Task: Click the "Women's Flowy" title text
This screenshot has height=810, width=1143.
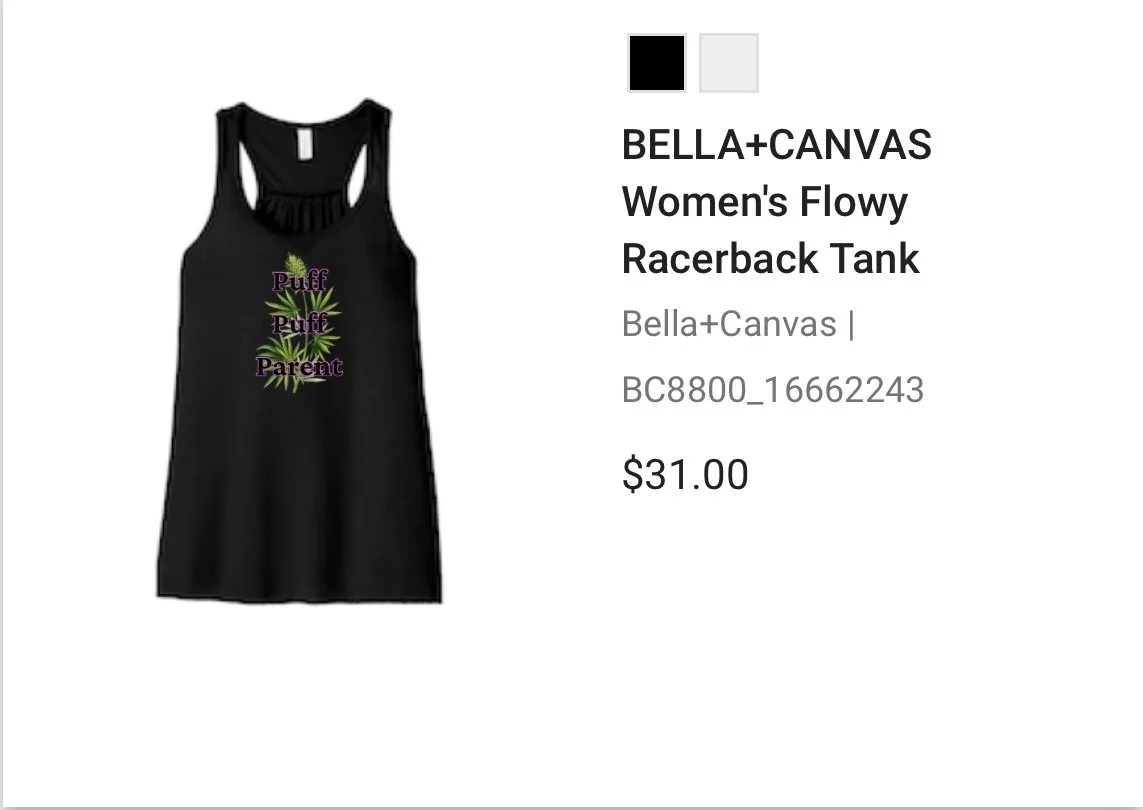Action: coord(765,202)
